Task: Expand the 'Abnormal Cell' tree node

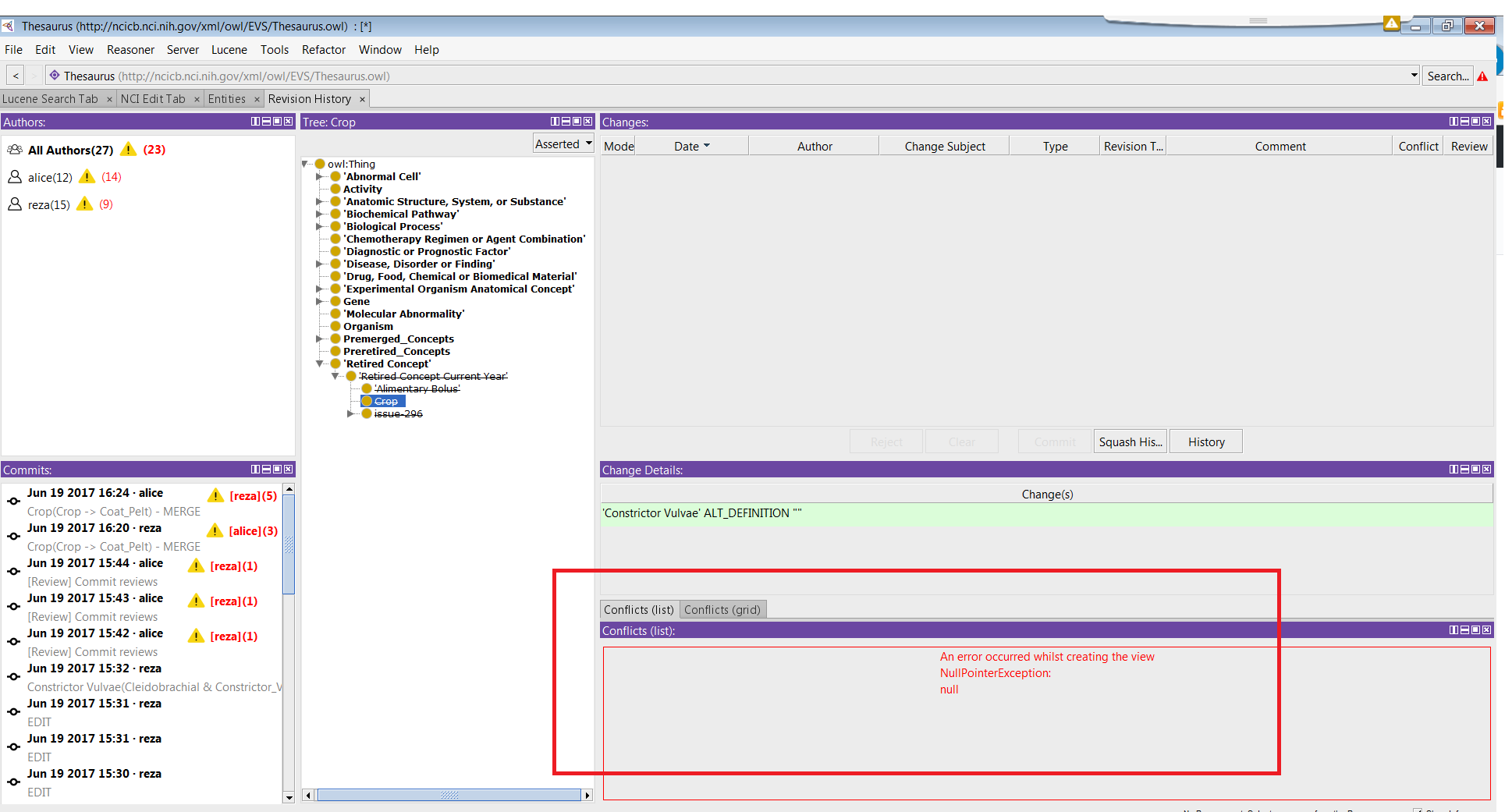Action: tap(319, 177)
